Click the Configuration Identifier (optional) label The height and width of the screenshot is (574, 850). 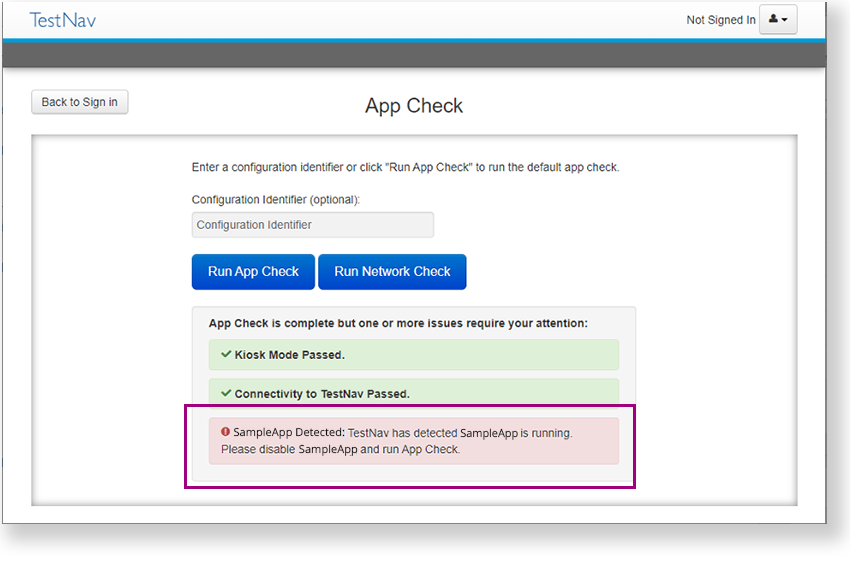click(x=275, y=200)
